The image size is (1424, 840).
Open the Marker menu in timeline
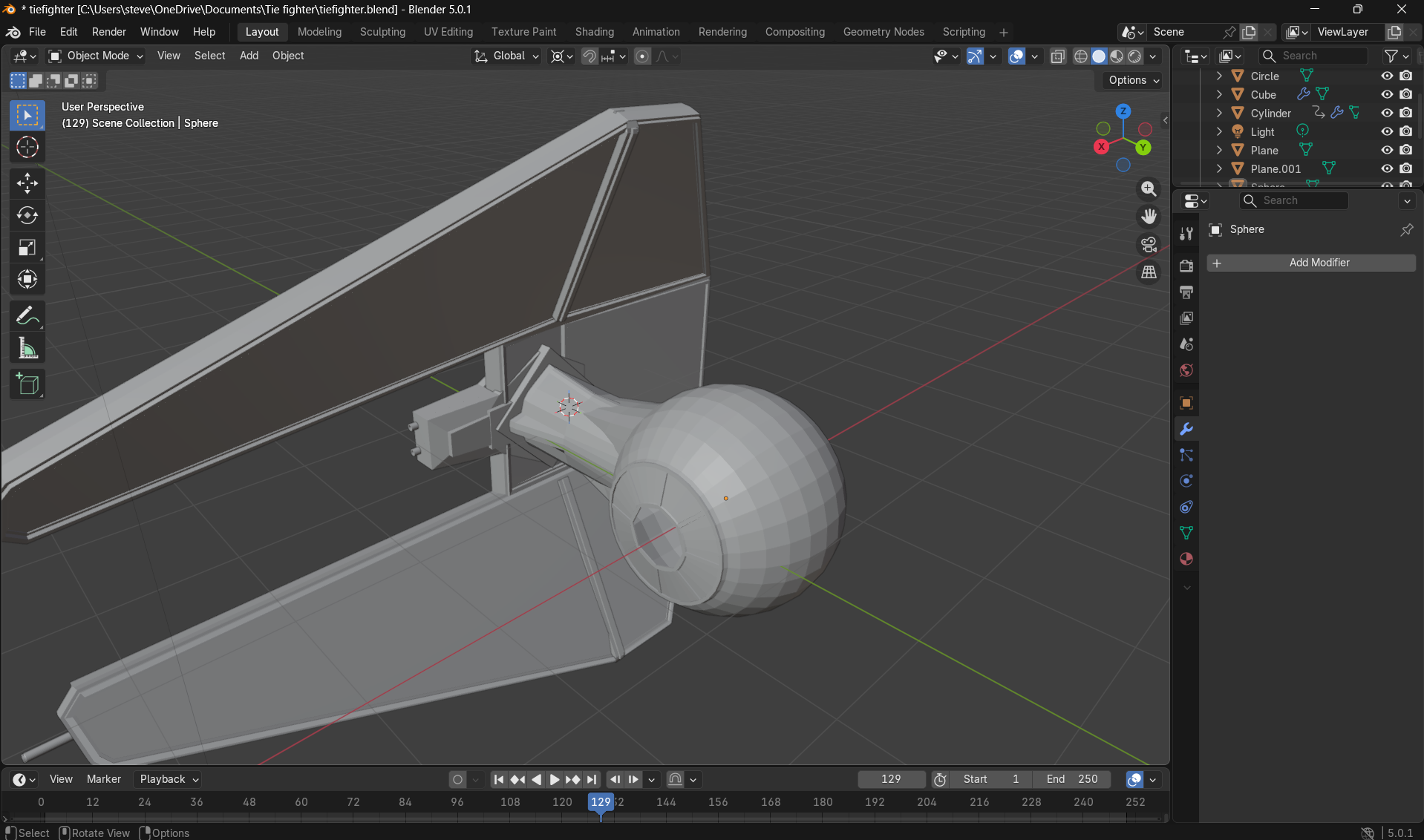[x=104, y=779]
